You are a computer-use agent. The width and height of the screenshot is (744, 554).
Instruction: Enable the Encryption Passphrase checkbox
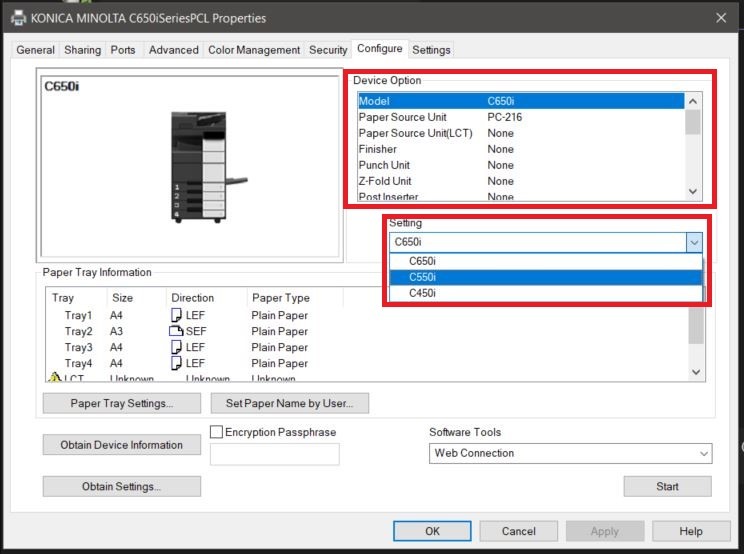(x=216, y=432)
